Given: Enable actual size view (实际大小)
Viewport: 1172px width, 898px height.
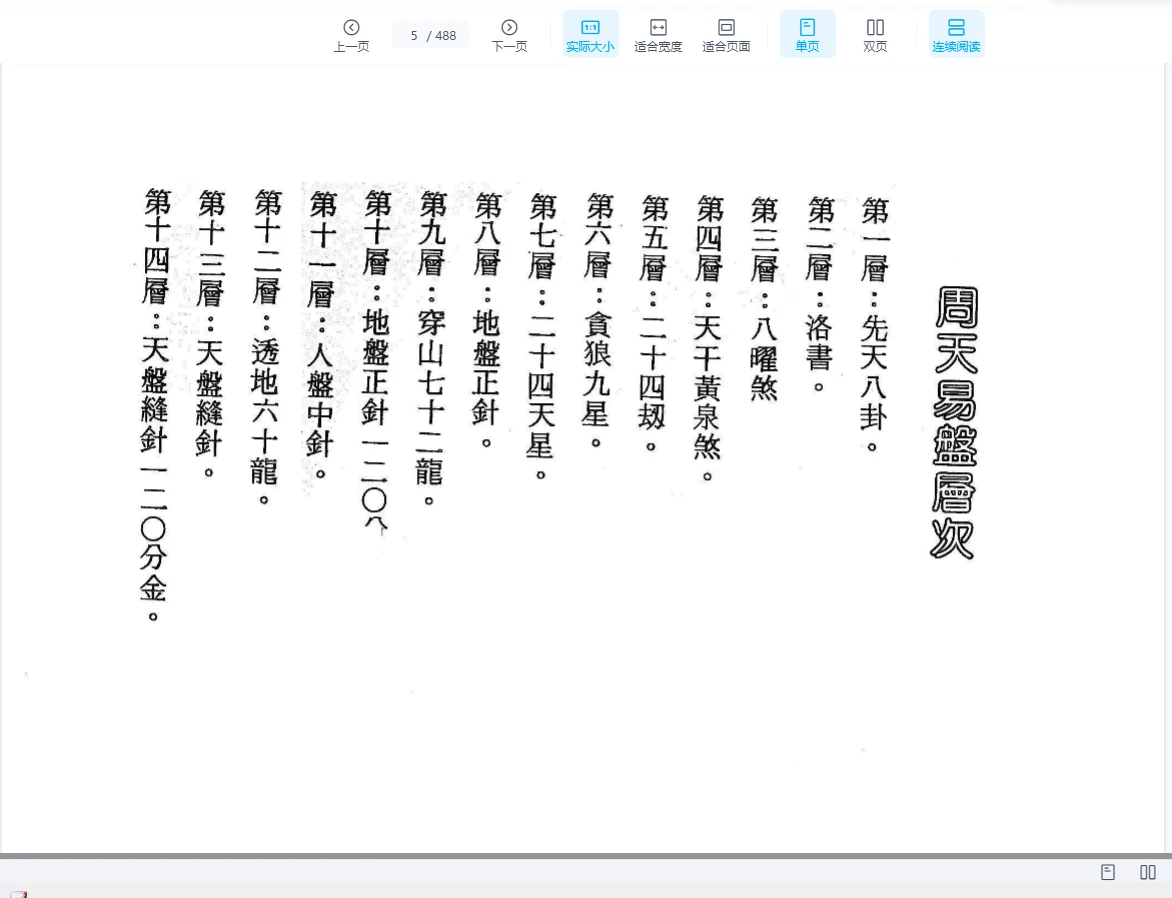Looking at the screenshot, I should tap(590, 35).
